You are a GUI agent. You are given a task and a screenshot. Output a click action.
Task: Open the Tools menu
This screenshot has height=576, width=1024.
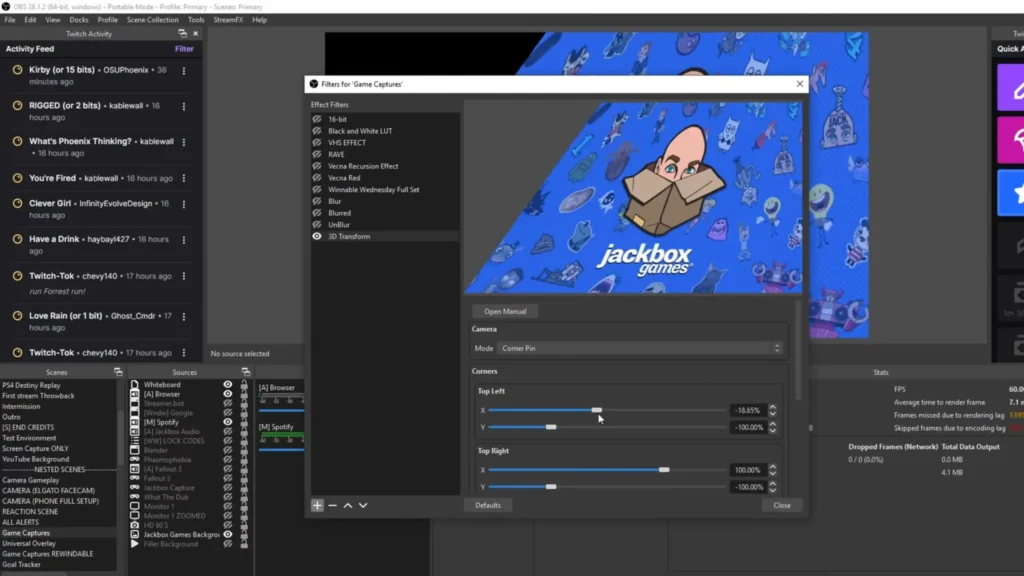click(196, 20)
